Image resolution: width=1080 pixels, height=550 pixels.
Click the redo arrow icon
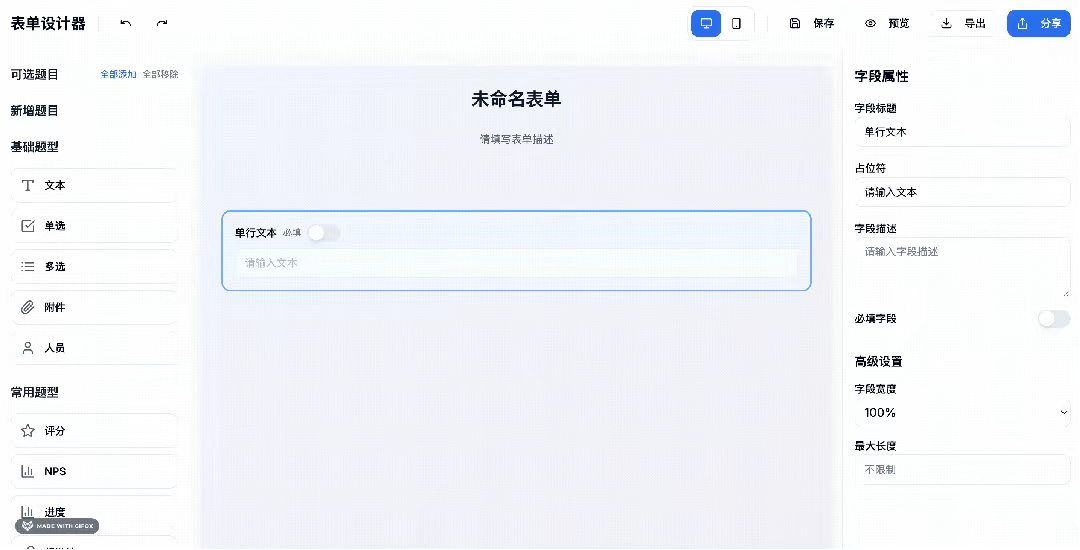162,23
